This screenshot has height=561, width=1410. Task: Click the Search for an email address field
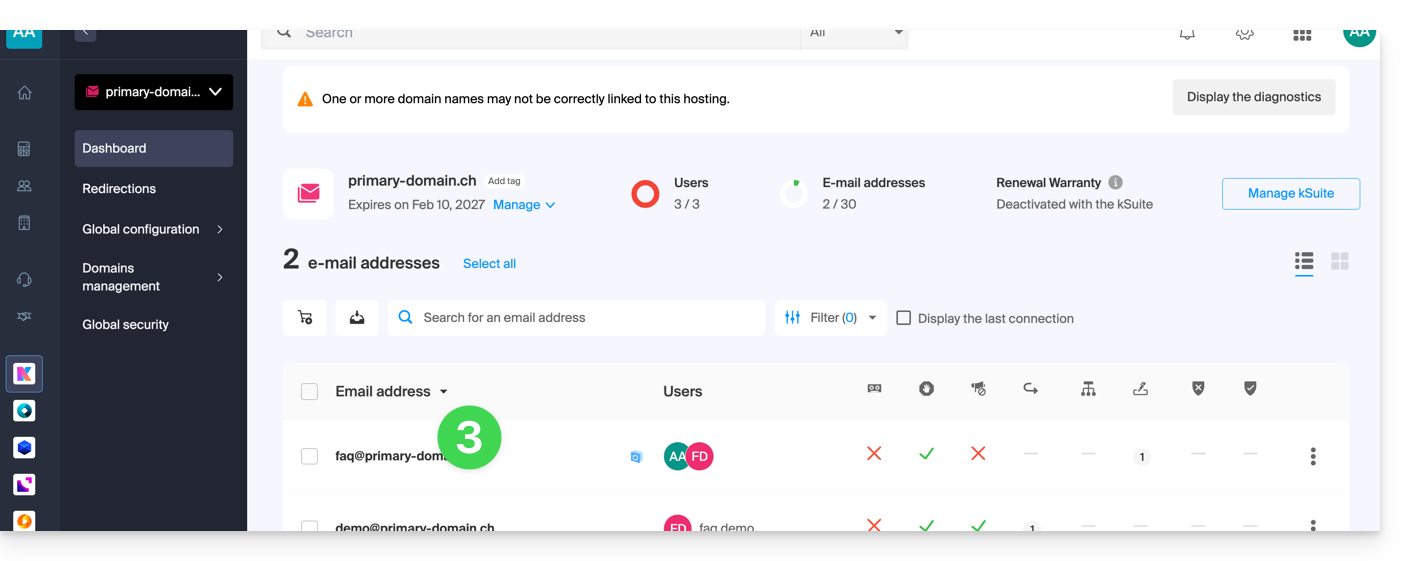pos(576,318)
